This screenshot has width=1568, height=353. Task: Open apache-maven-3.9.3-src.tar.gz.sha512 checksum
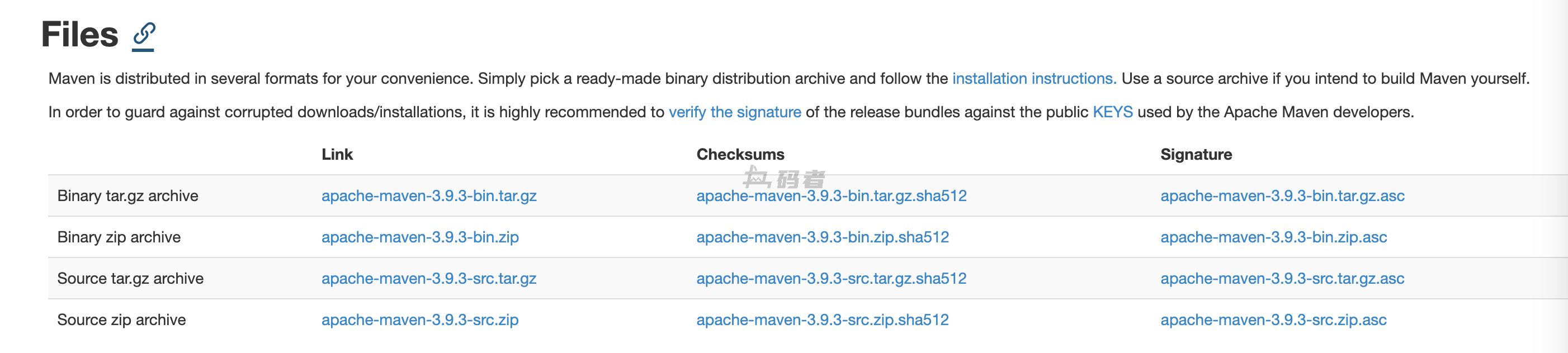click(832, 278)
